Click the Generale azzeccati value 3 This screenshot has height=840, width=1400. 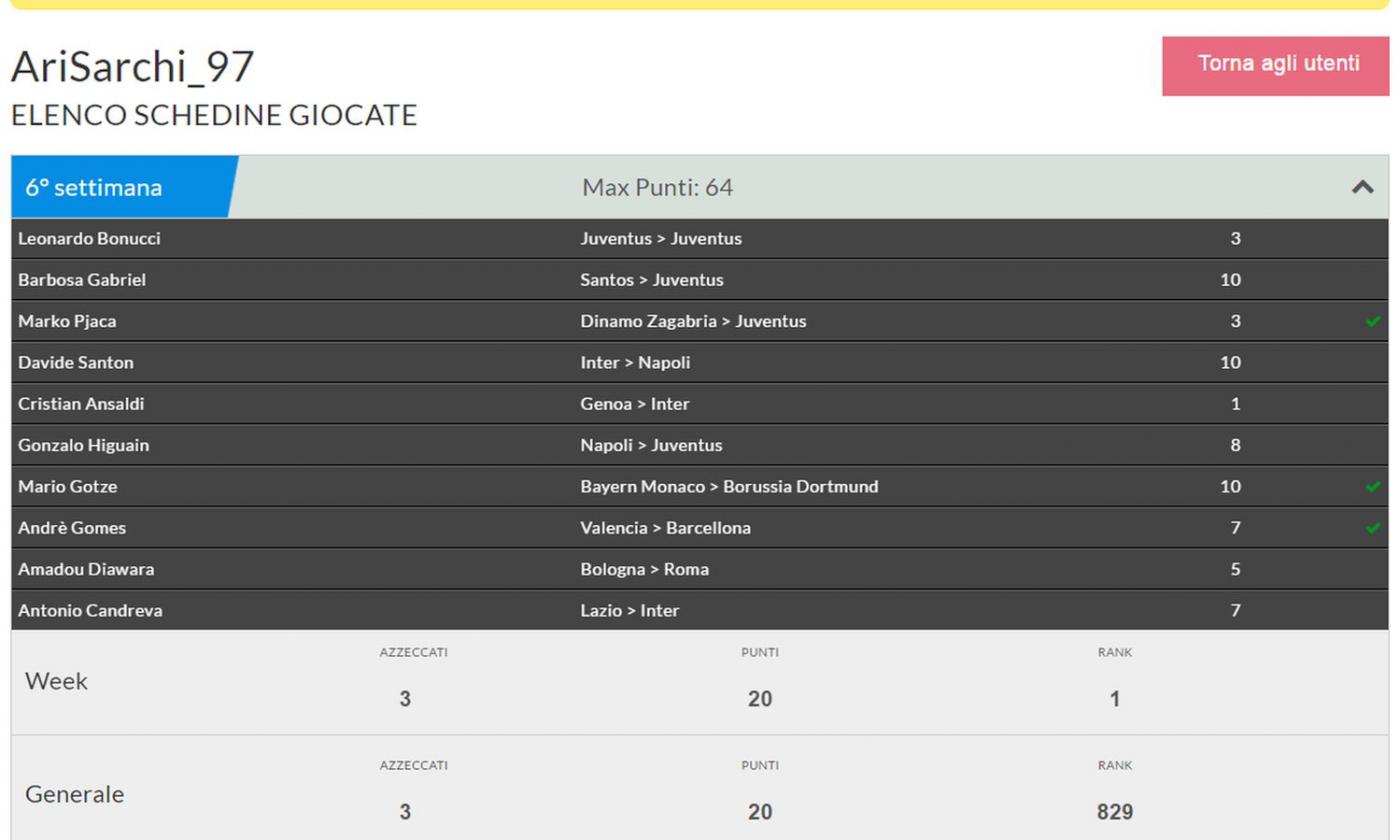[x=405, y=812]
